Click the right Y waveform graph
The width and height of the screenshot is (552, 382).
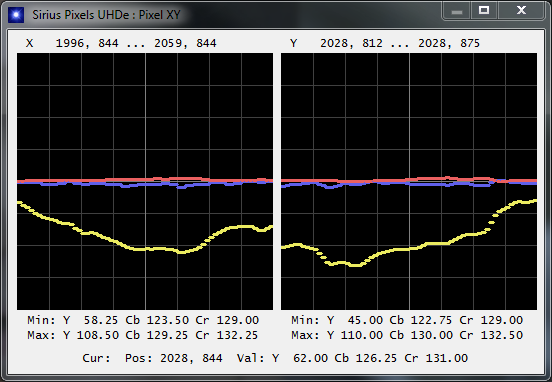tap(409, 182)
